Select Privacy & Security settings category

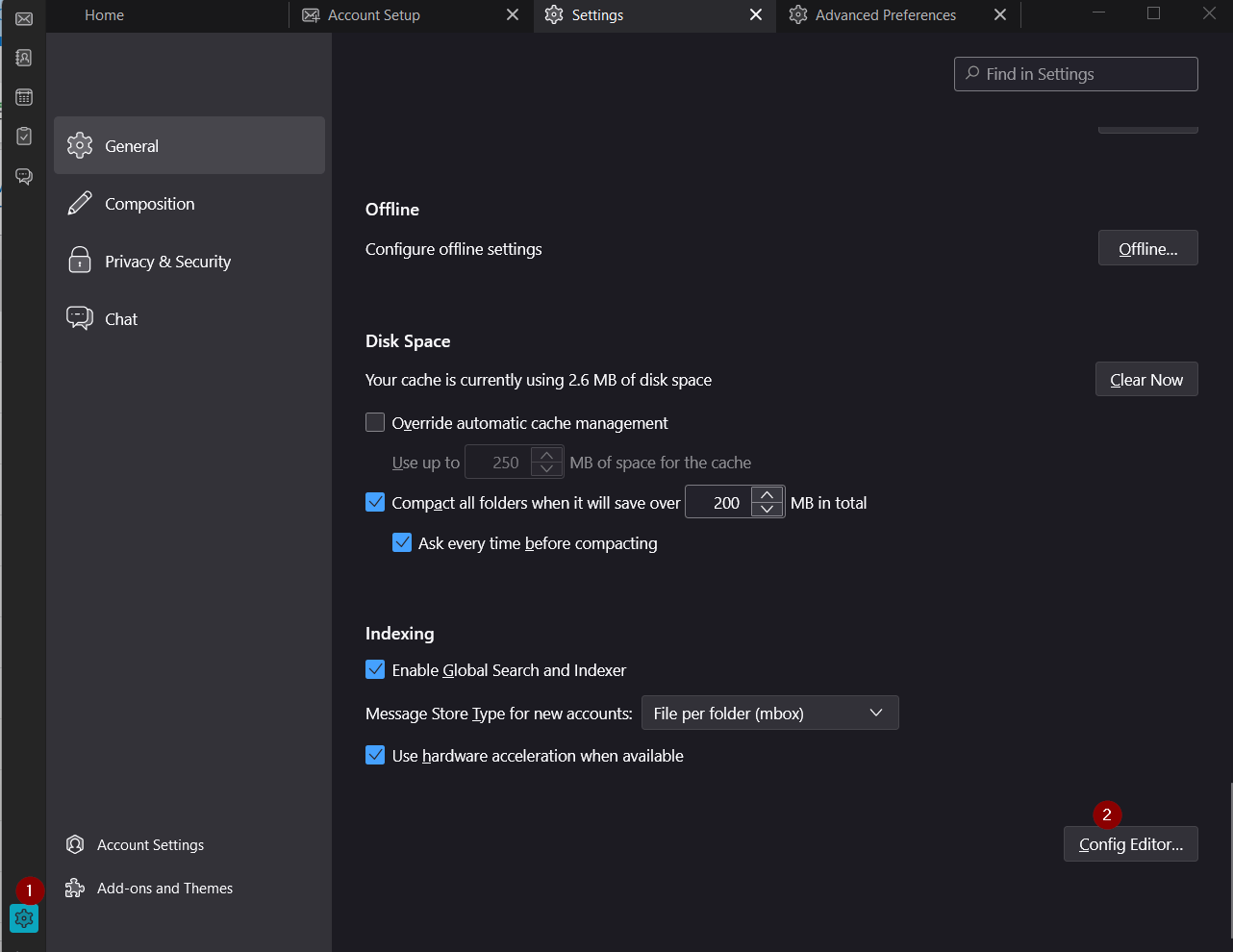(x=167, y=262)
